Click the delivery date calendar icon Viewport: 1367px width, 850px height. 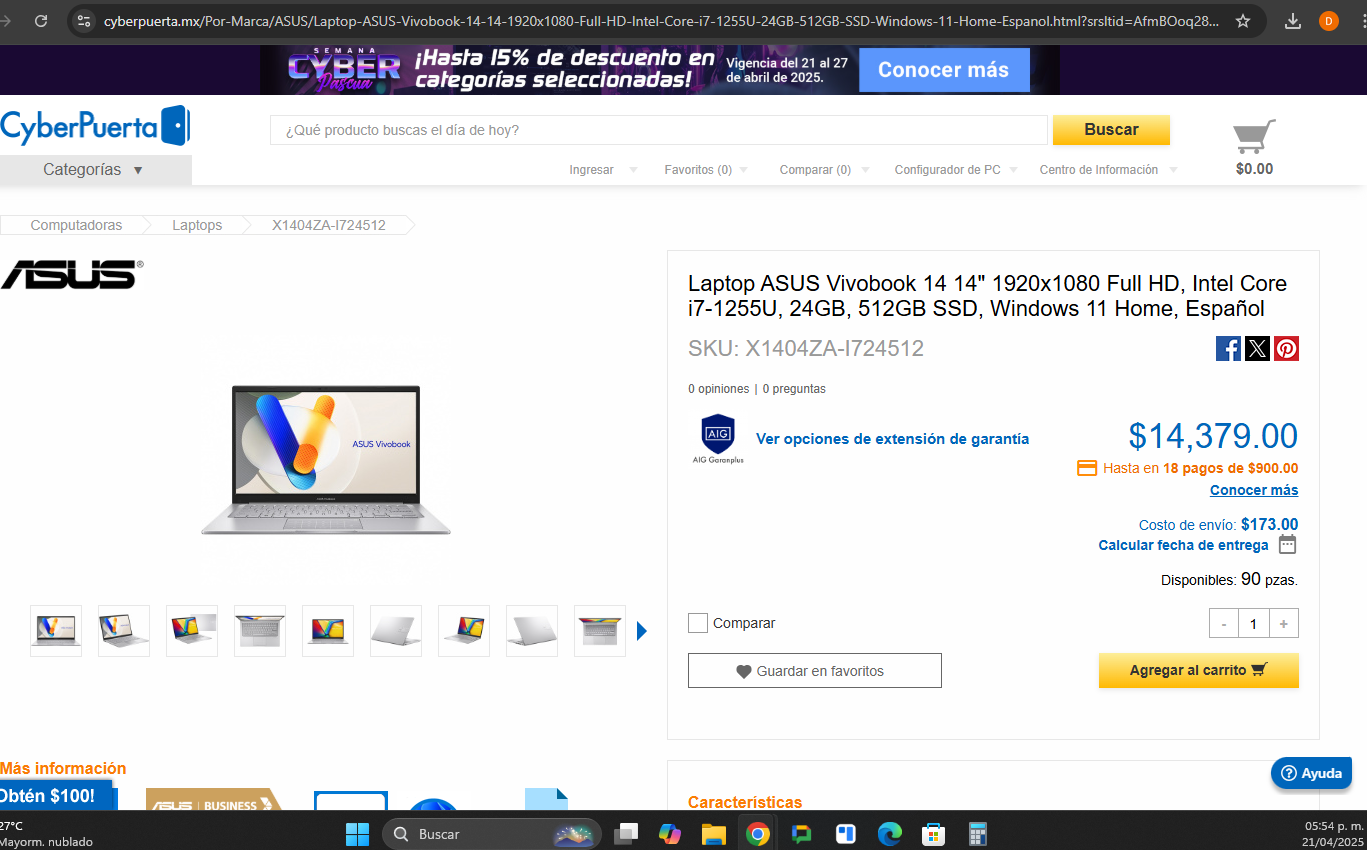1288,545
